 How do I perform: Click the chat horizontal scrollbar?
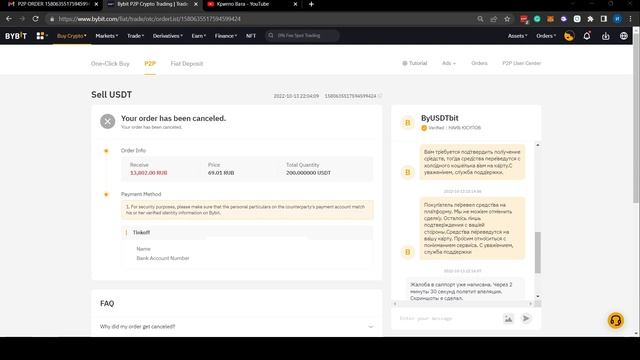tap(463, 304)
